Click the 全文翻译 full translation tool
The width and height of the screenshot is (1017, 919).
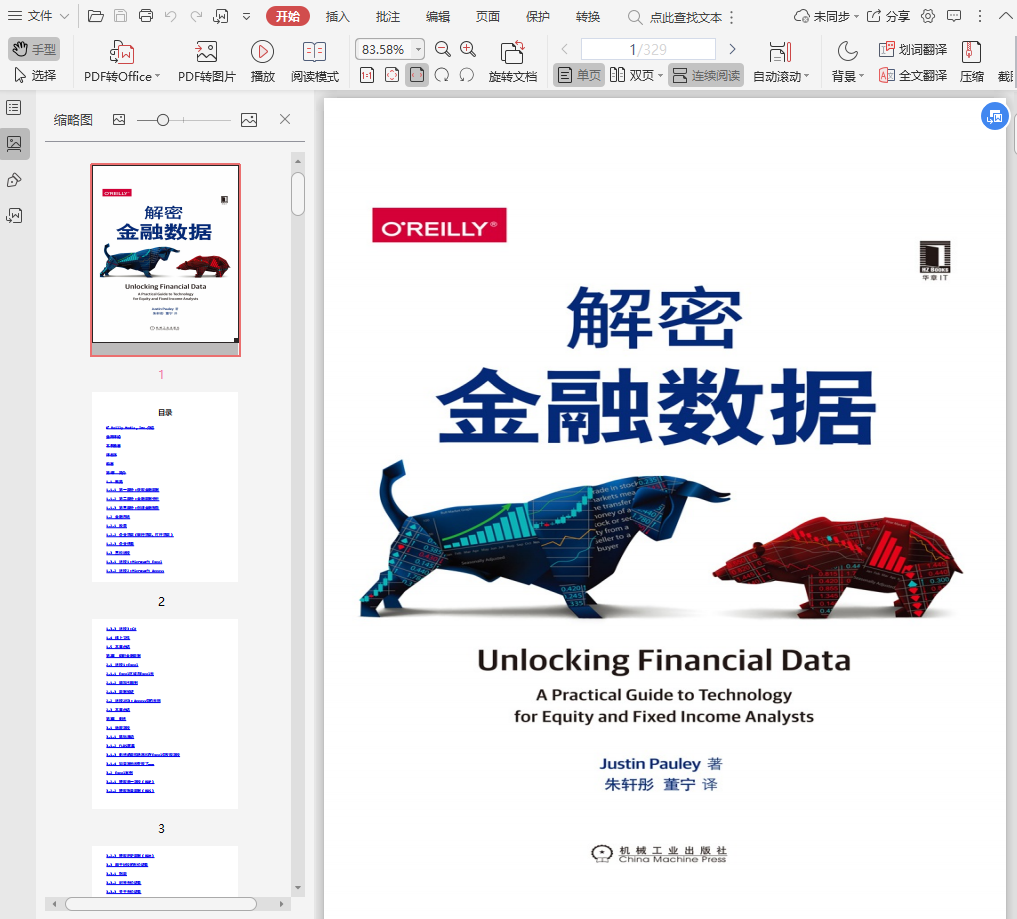tap(913, 75)
